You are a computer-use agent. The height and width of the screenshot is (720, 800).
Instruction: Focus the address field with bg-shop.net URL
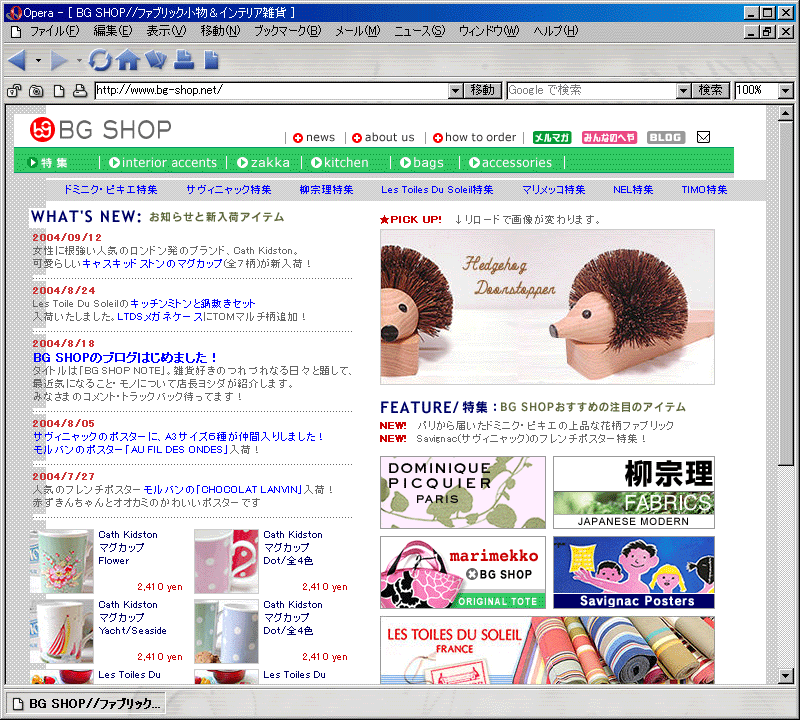[x=272, y=91]
